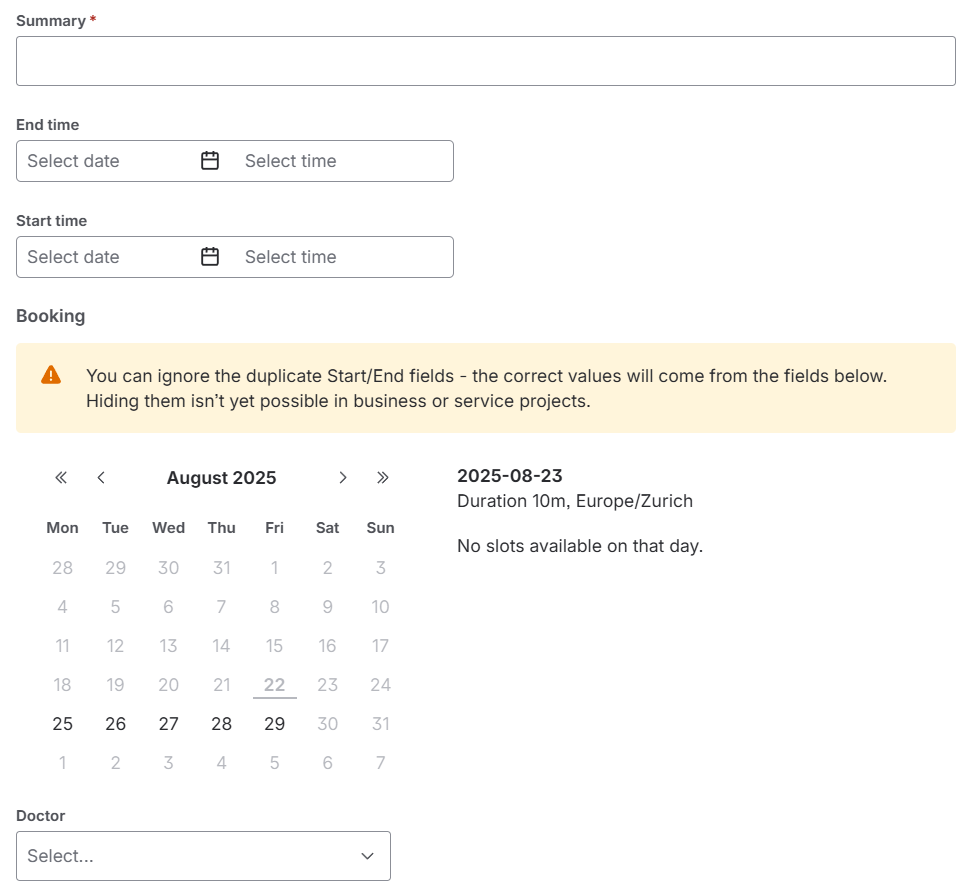
Task: Jump back one year in calendar
Action: click(61, 478)
